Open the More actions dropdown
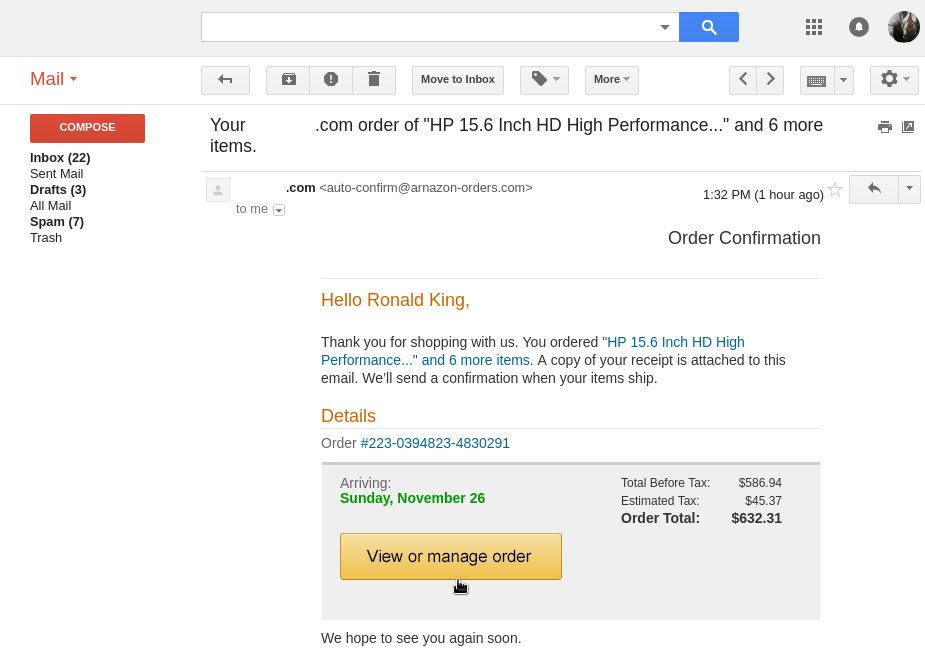The height and width of the screenshot is (655, 925). pyautogui.click(x=611, y=80)
